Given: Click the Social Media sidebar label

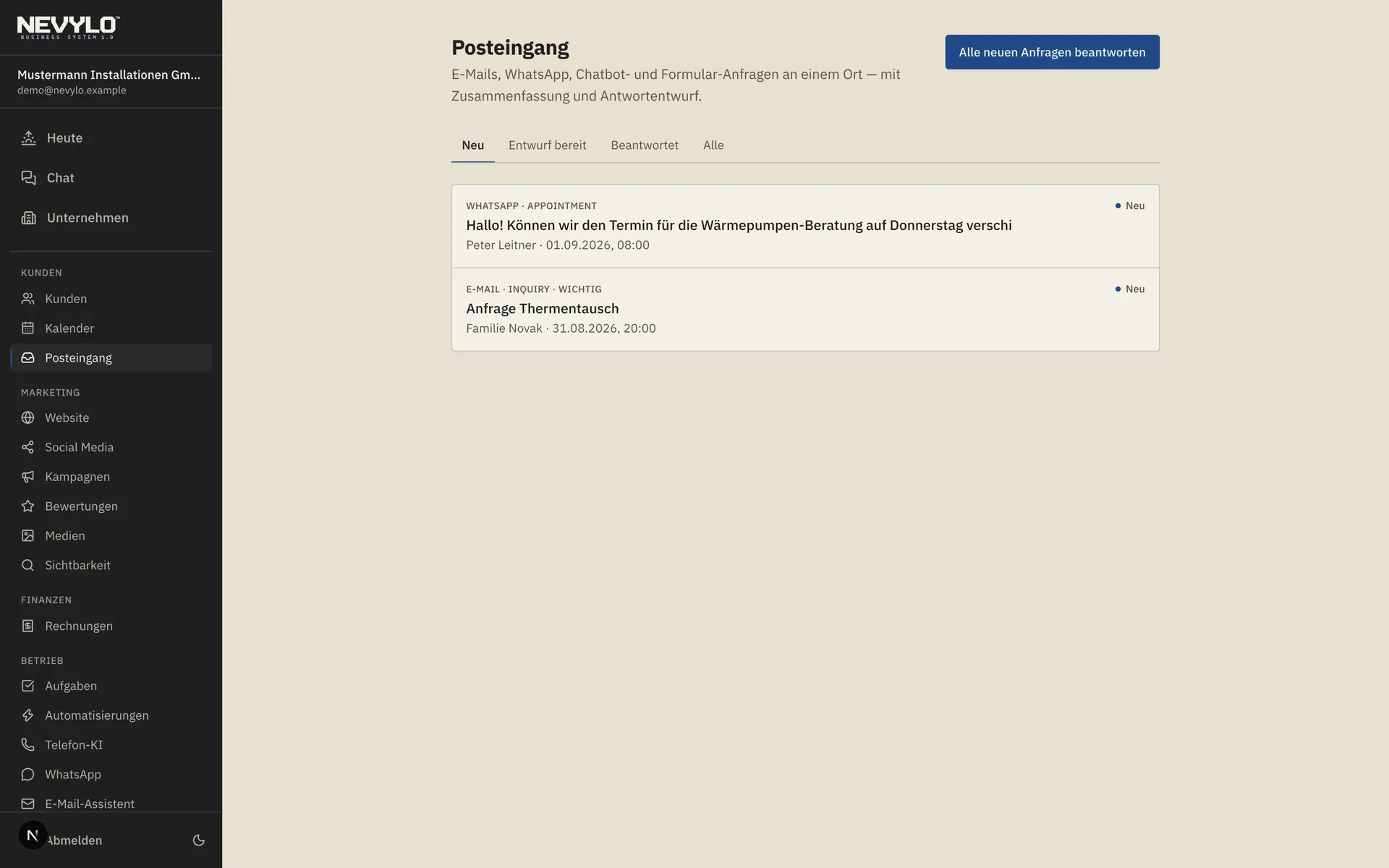Looking at the screenshot, I should pyautogui.click(x=79, y=448).
